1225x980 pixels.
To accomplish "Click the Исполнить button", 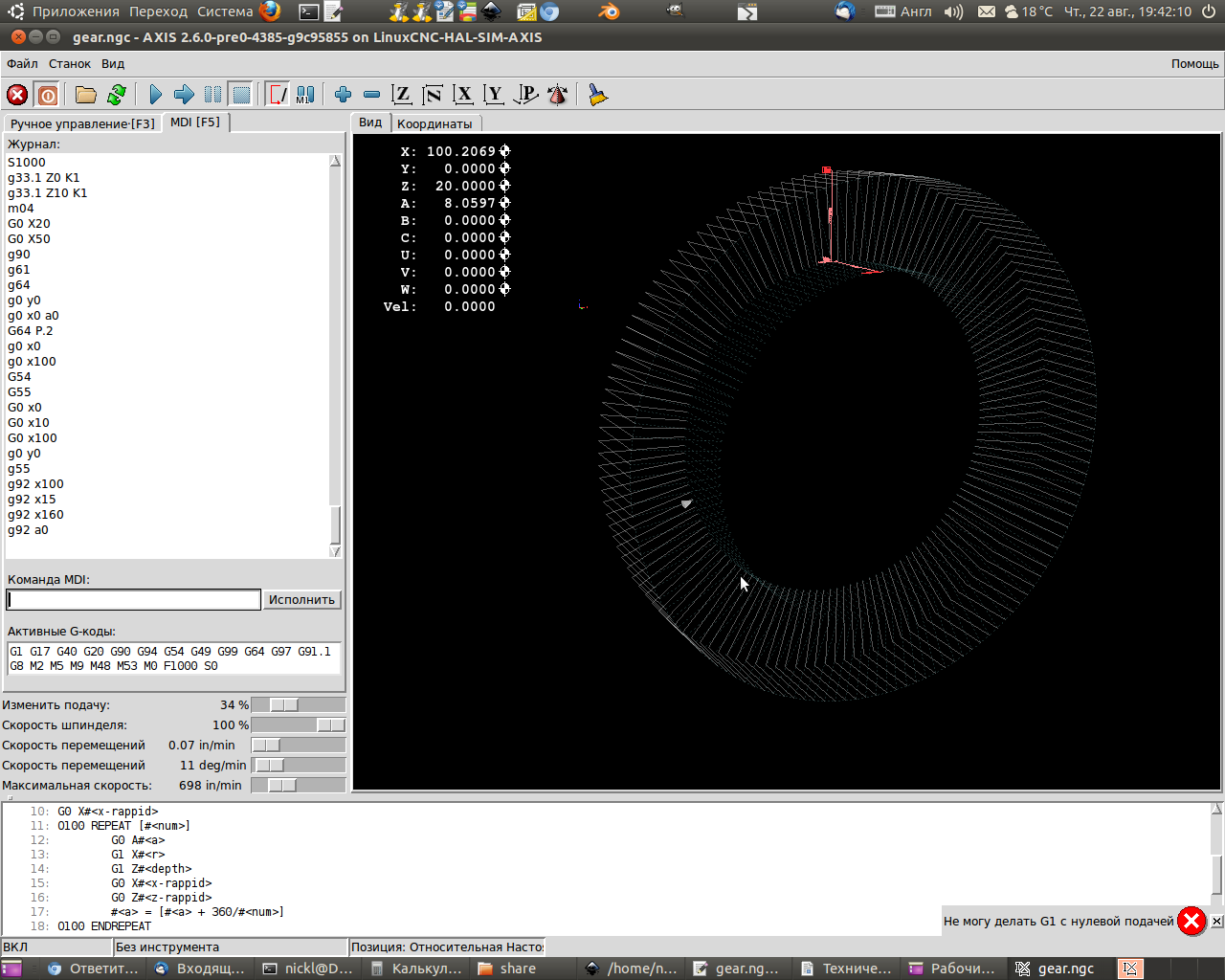I will coord(301,600).
